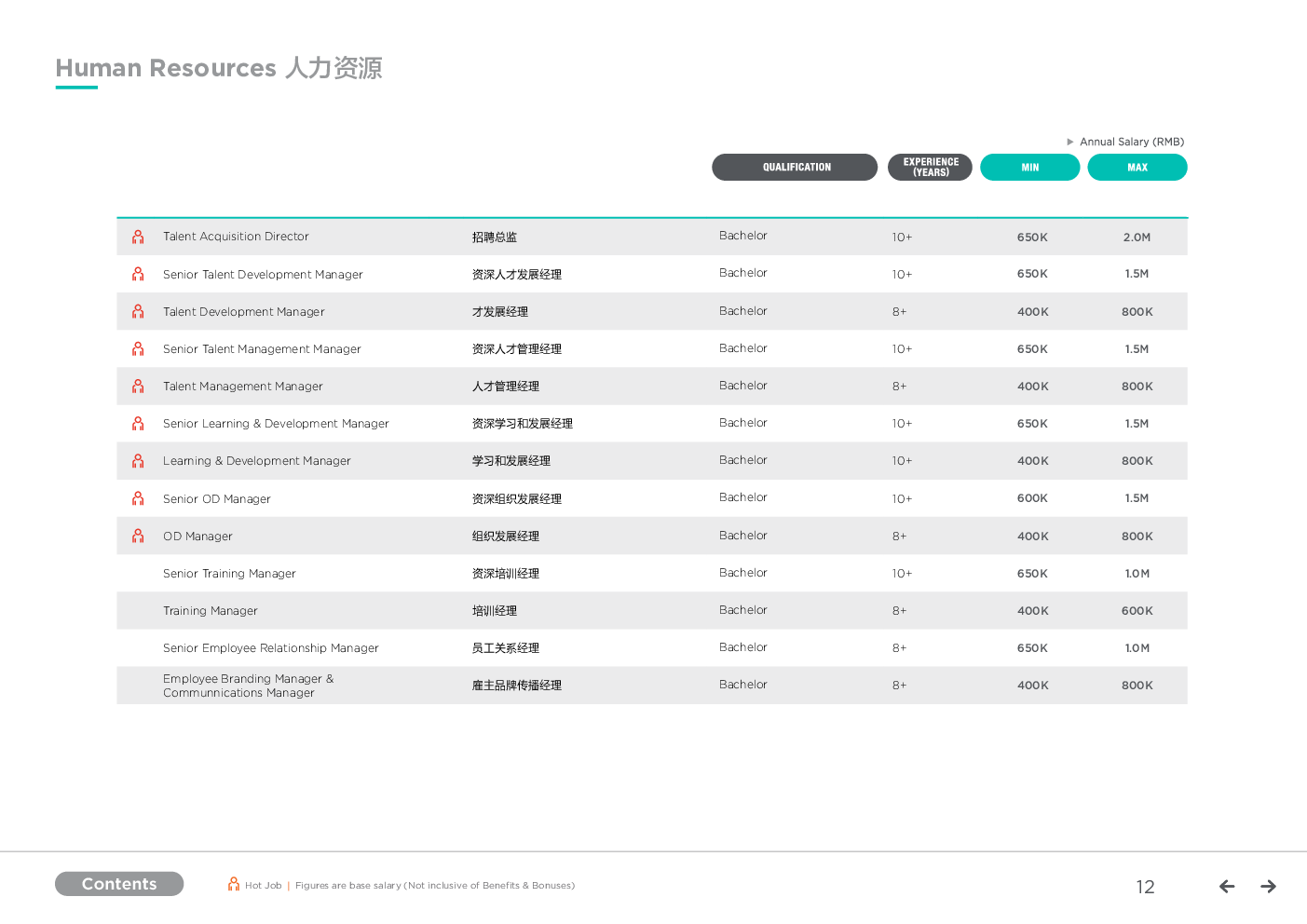
Task: Select 'Training Manager' title text
Action: pos(211,611)
